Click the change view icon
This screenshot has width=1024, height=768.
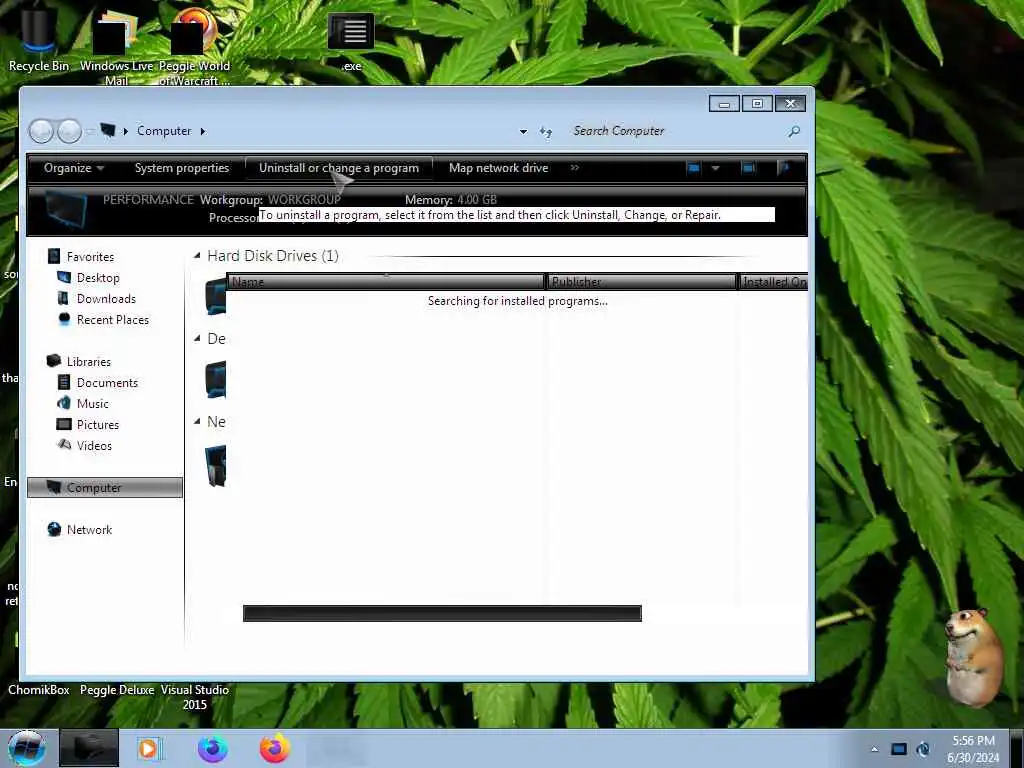coord(694,168)
